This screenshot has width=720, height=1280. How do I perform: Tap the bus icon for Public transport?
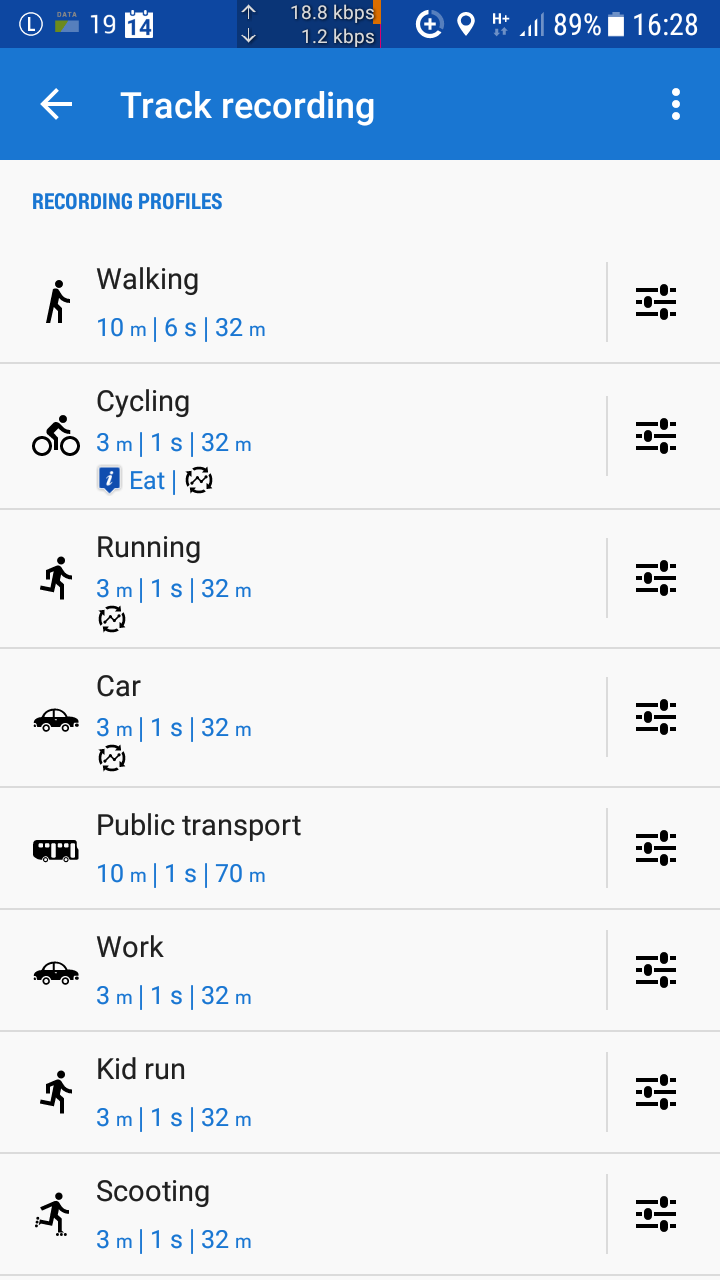click(x=56, y=850)
